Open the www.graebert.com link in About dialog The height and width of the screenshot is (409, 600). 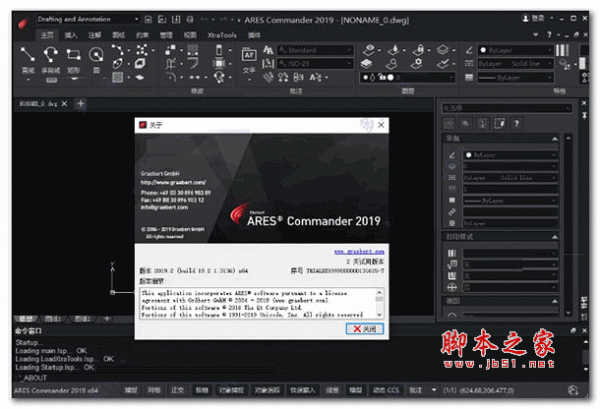359,251
